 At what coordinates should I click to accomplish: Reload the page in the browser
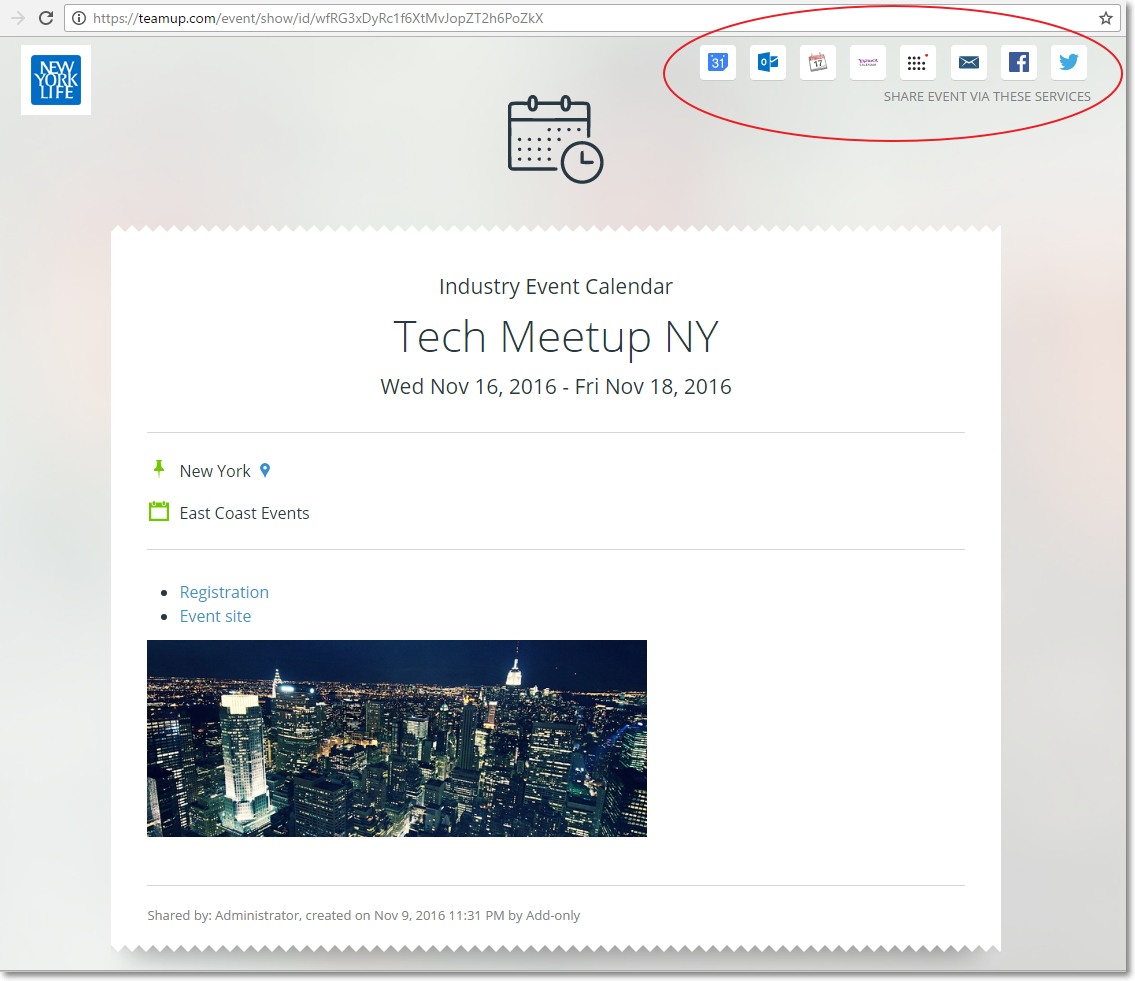pyautogui.click(x=46, y=18)
